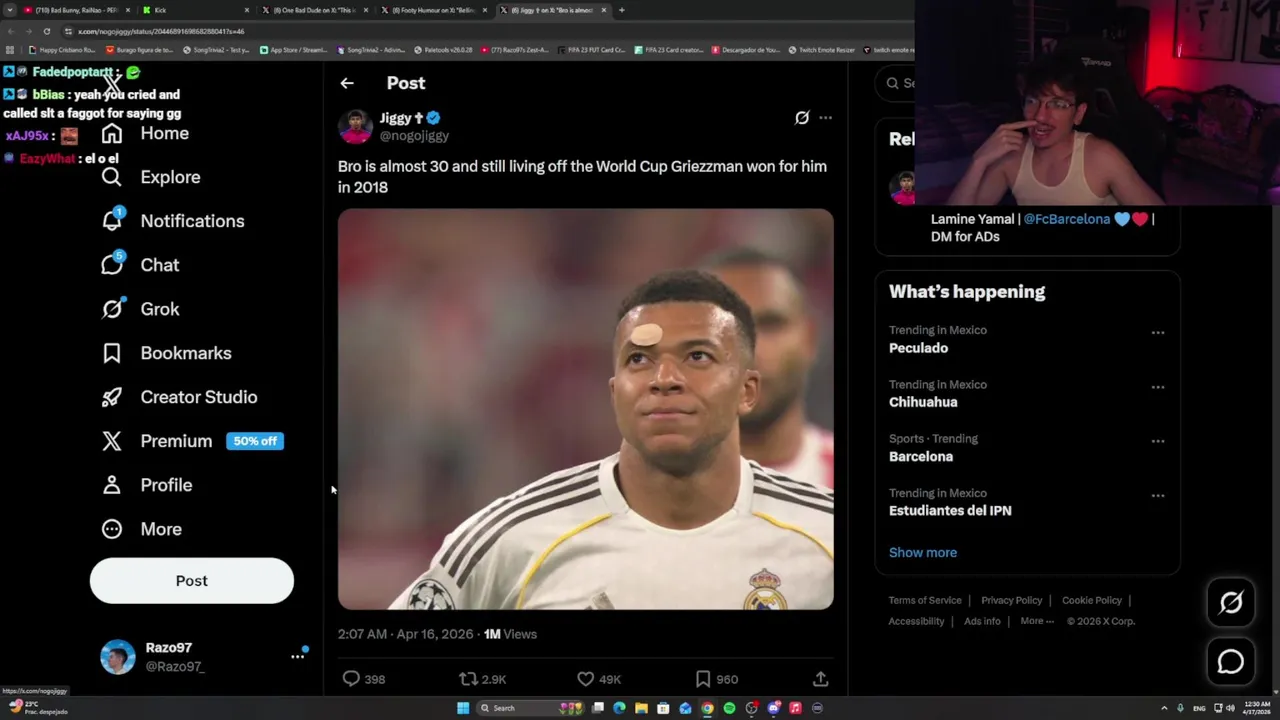This screenshot has height=720, width=1280.
Task: Open Grok from the sidebar
Action: tap(141, 309)
